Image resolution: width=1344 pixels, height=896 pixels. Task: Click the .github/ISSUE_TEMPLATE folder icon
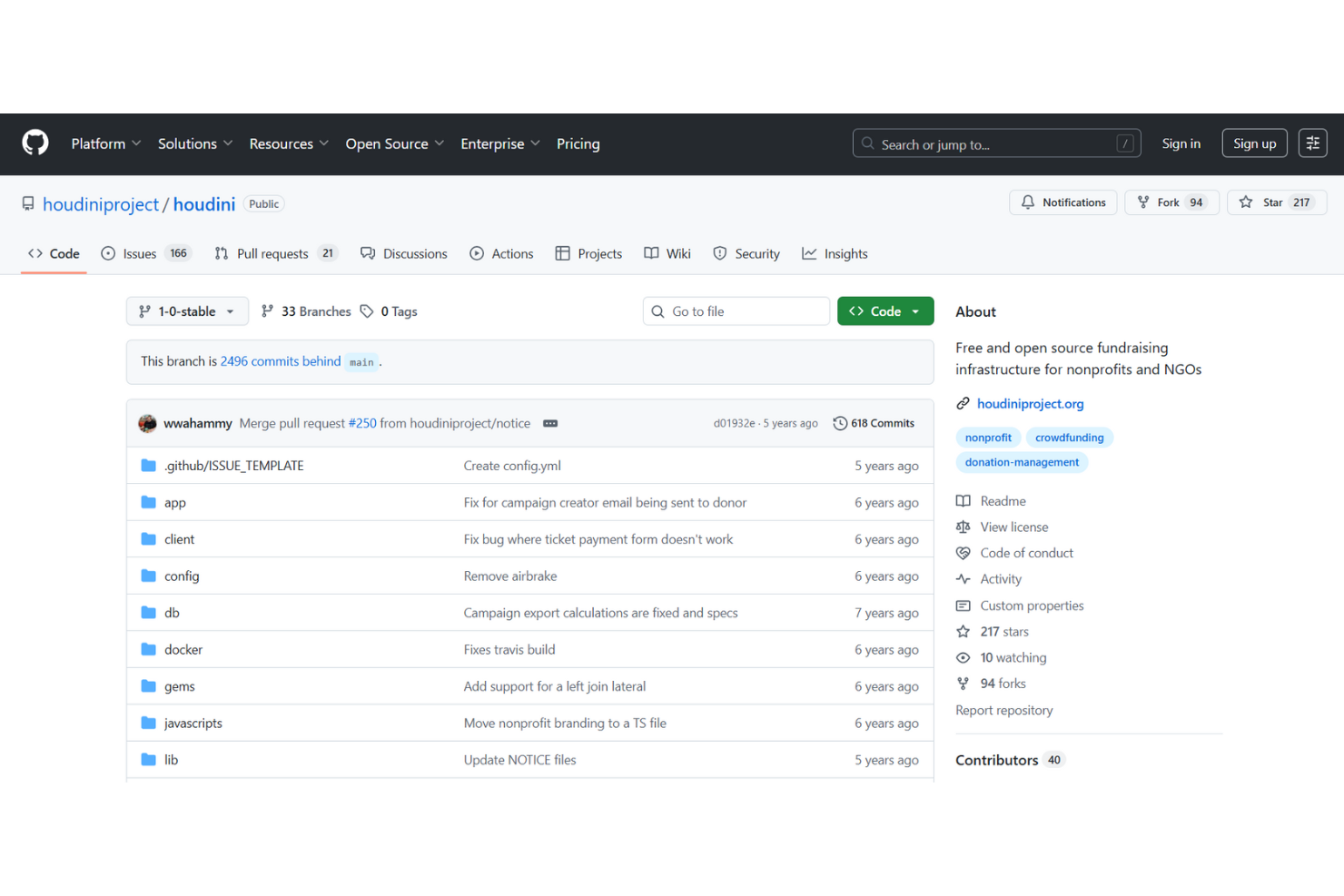coord(149,466)
